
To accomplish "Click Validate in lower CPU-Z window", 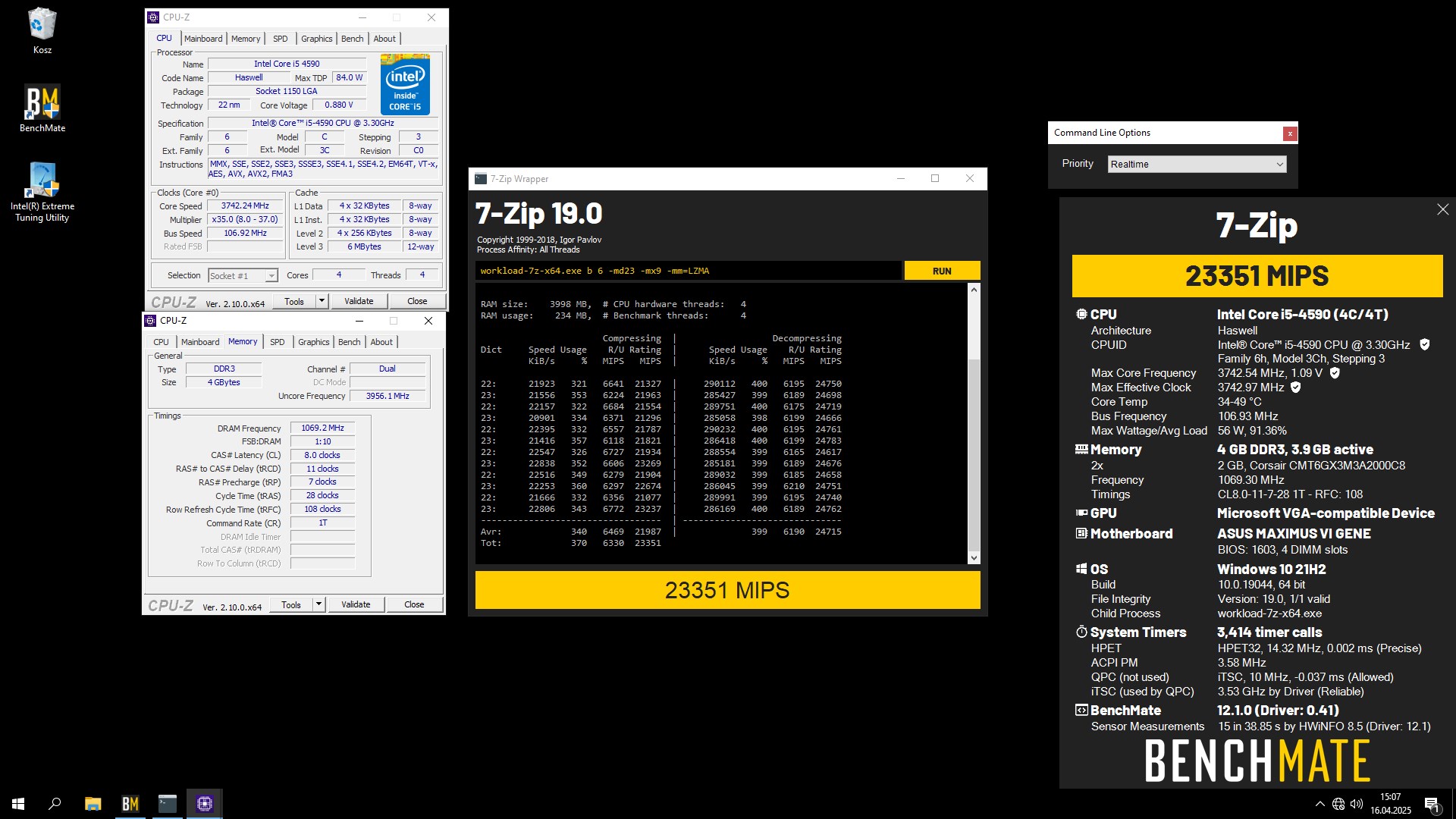I will coord(356,604).
